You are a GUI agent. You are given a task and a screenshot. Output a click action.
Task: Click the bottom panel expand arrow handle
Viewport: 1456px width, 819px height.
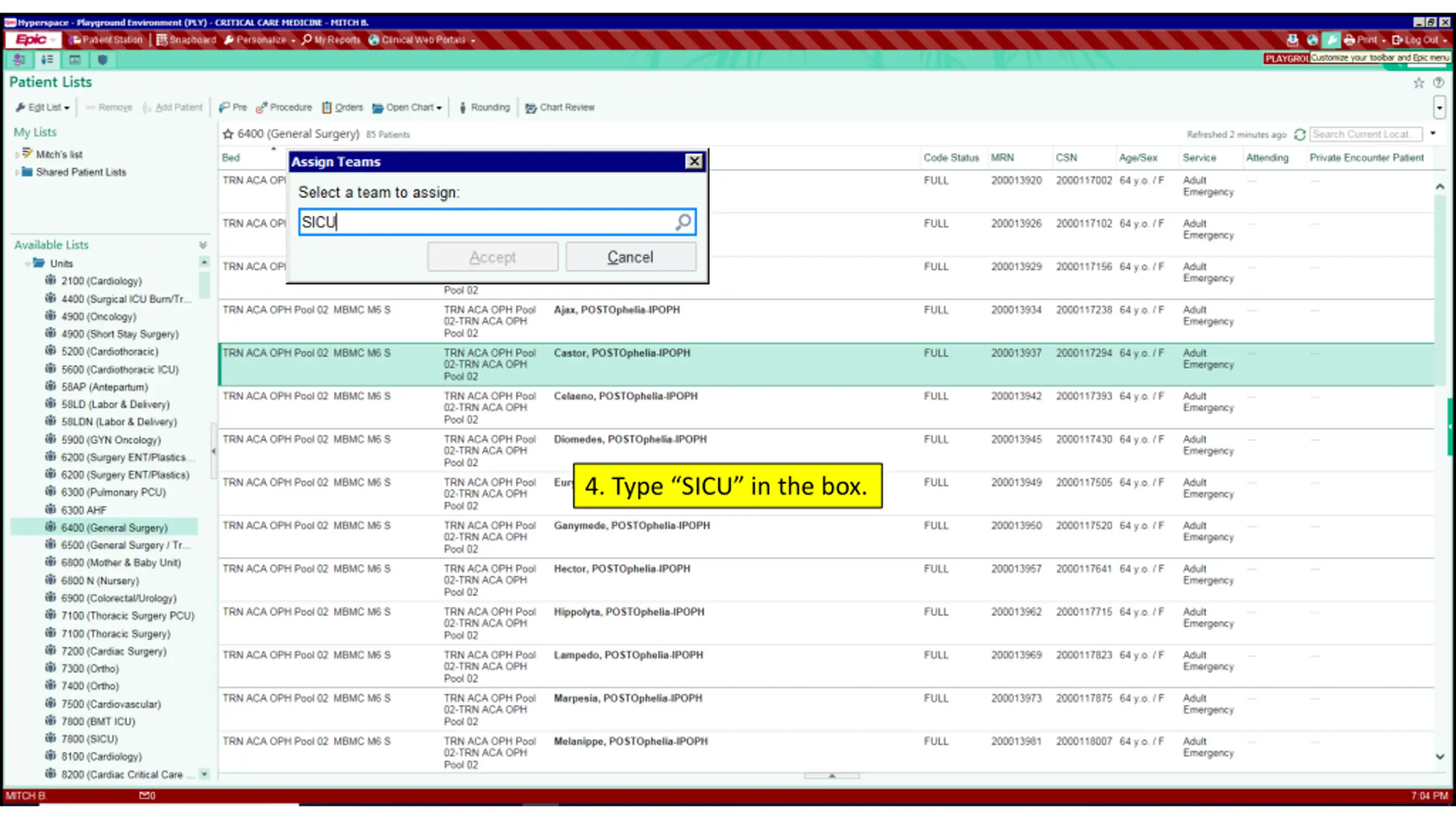[x=832, y=776]
